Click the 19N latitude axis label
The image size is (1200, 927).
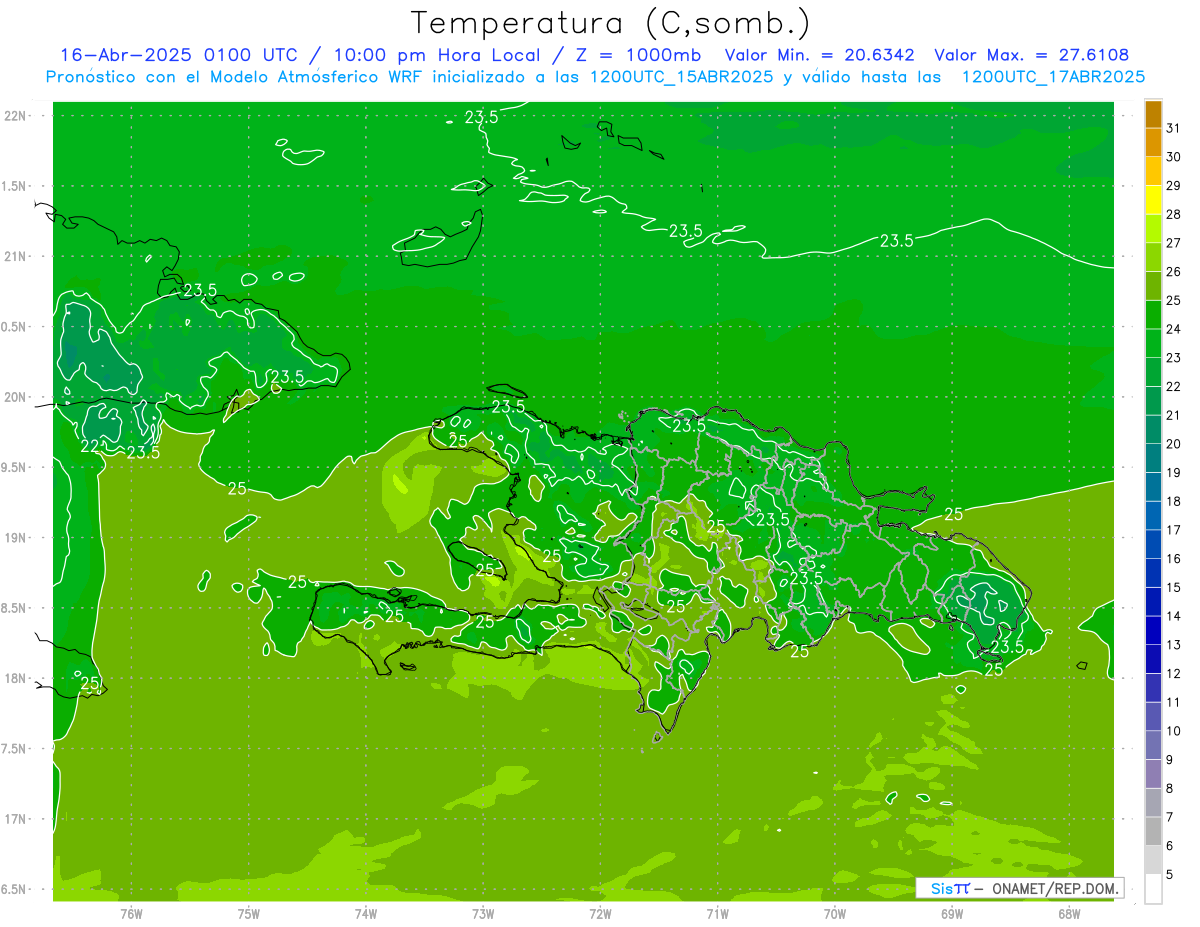[17, 537]
